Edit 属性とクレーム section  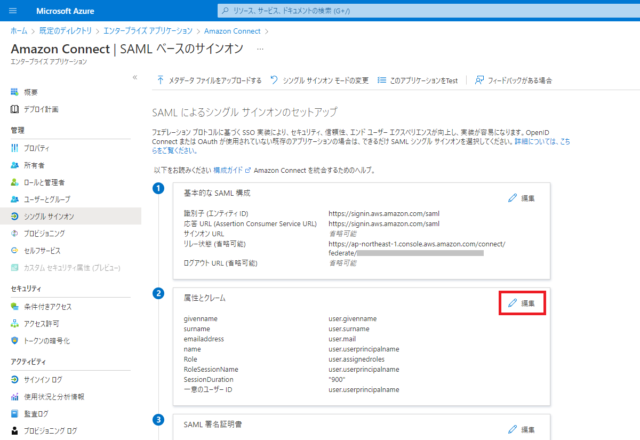522,303
